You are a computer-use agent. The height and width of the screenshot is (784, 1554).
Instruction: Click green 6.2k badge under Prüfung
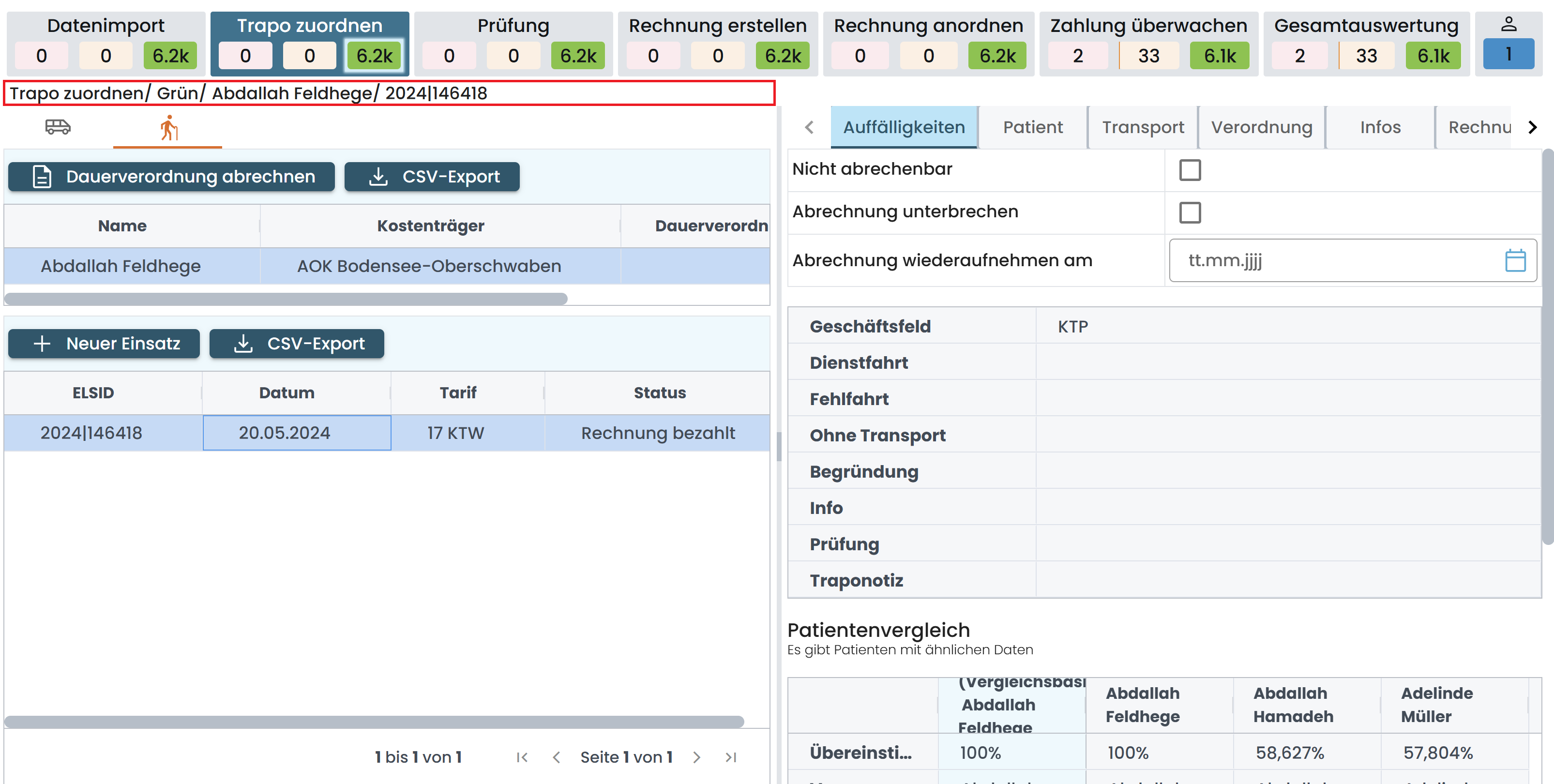pyautogui.click(x=577, y=56)
